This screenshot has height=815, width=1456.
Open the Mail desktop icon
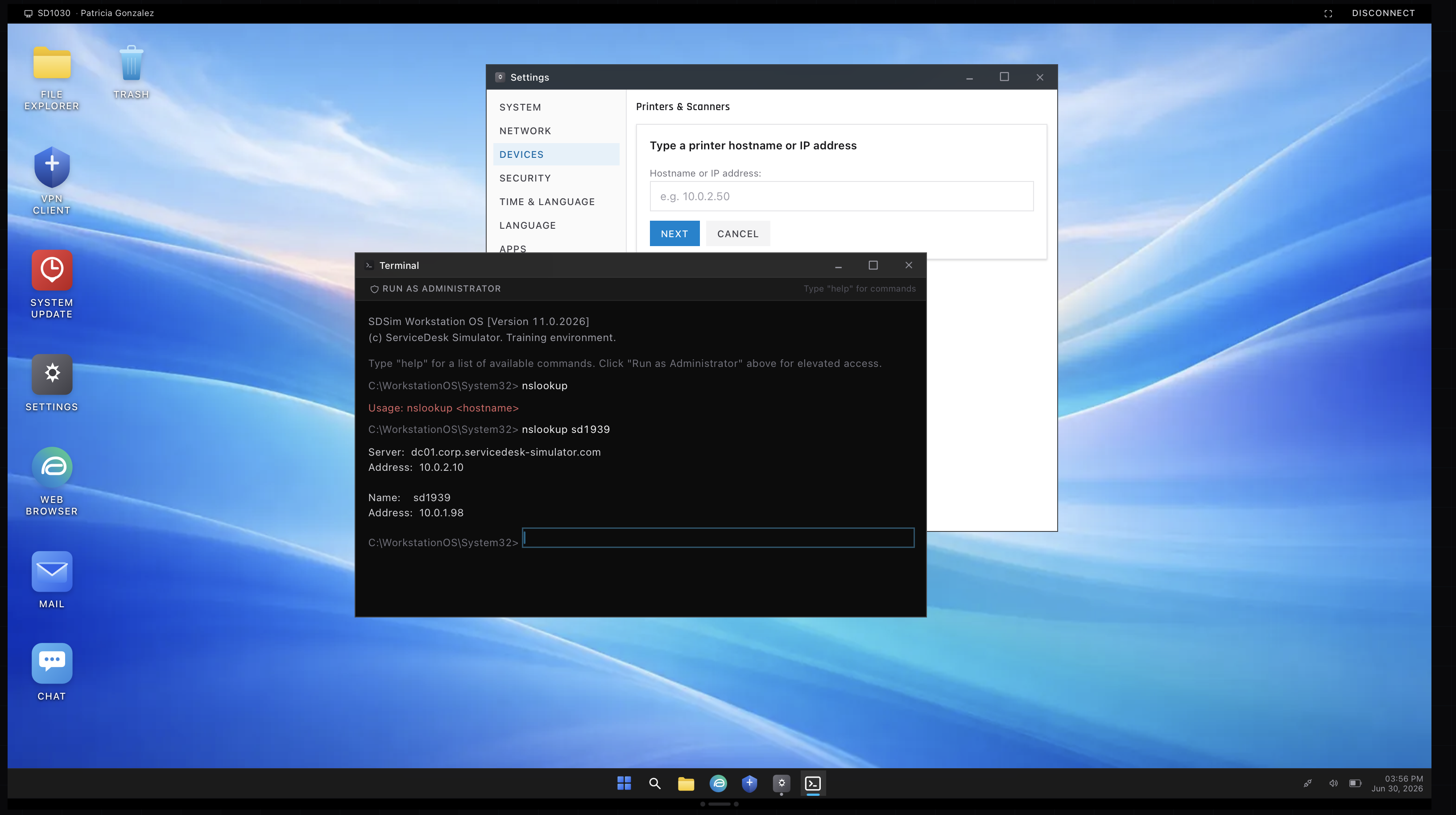(51, 580)
